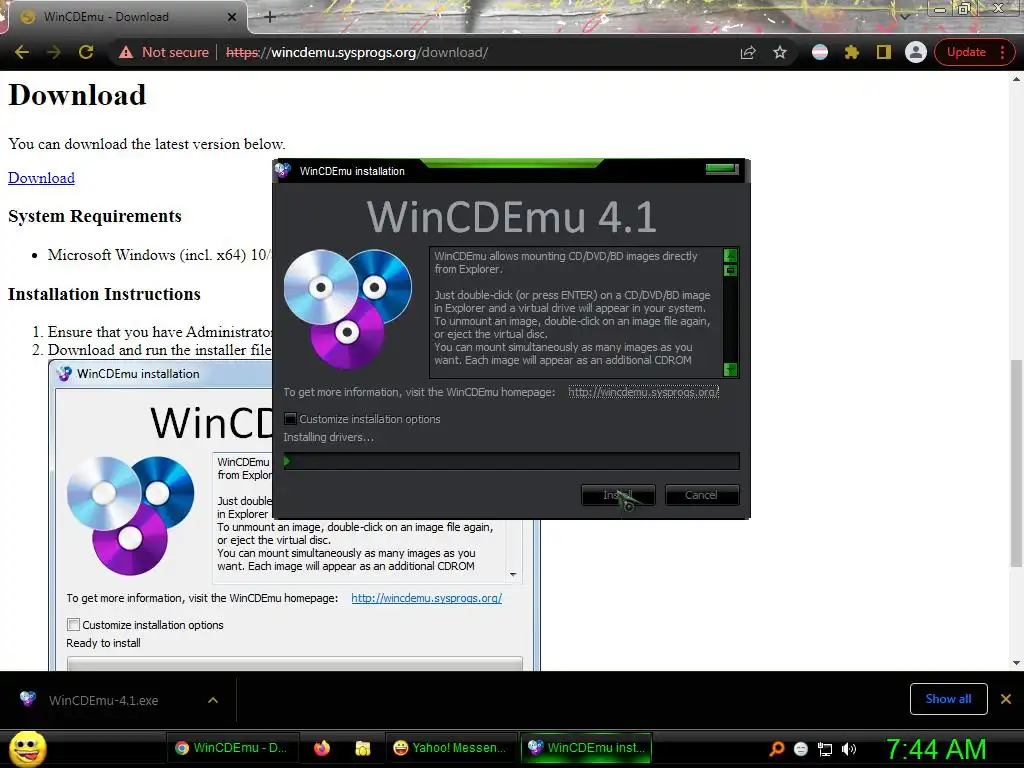Click the share page icon in address bar
Screen dimensions: 1024x768
tap(748, 52)
